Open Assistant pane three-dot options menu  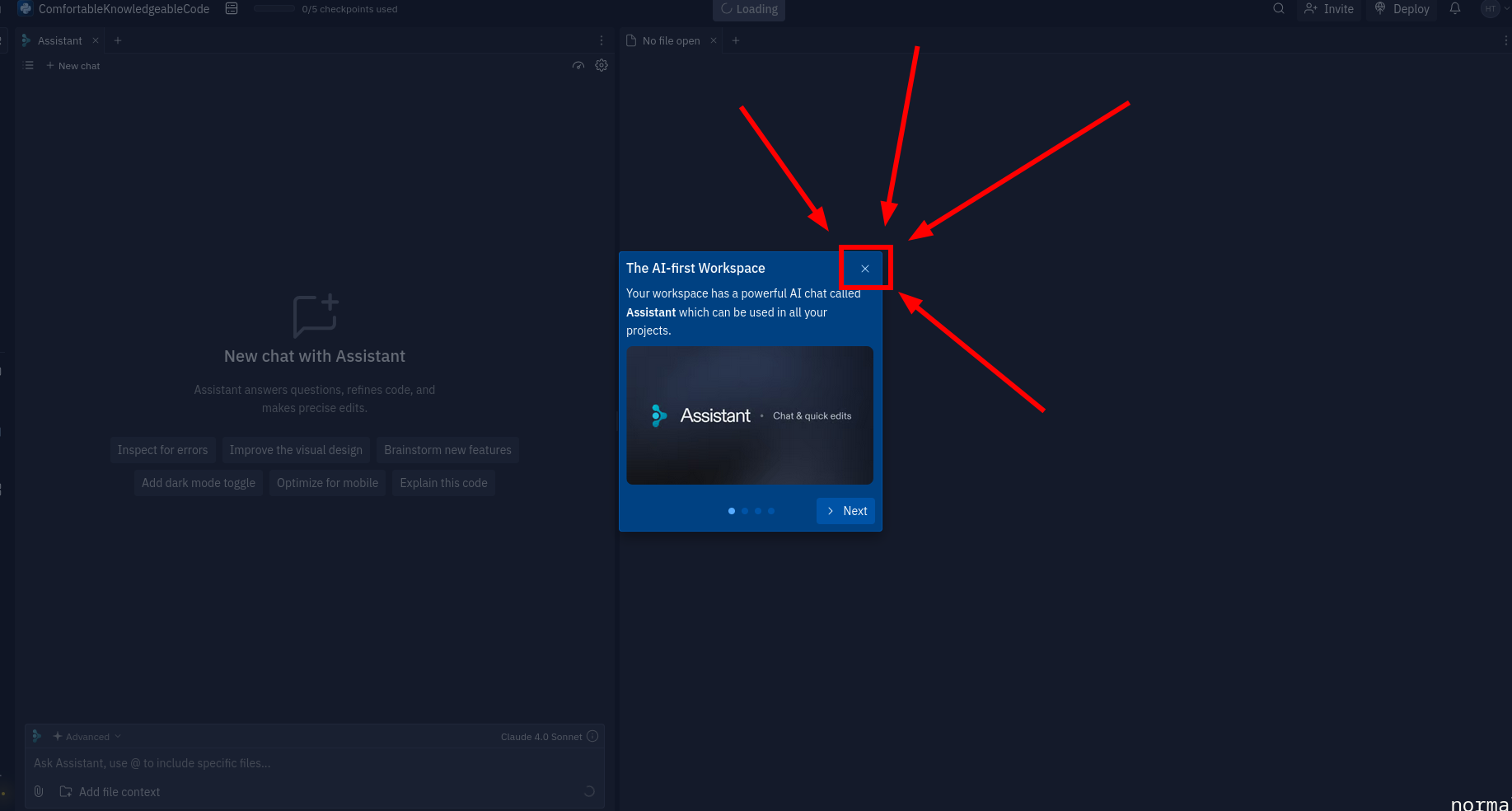[x=602, y=40]
